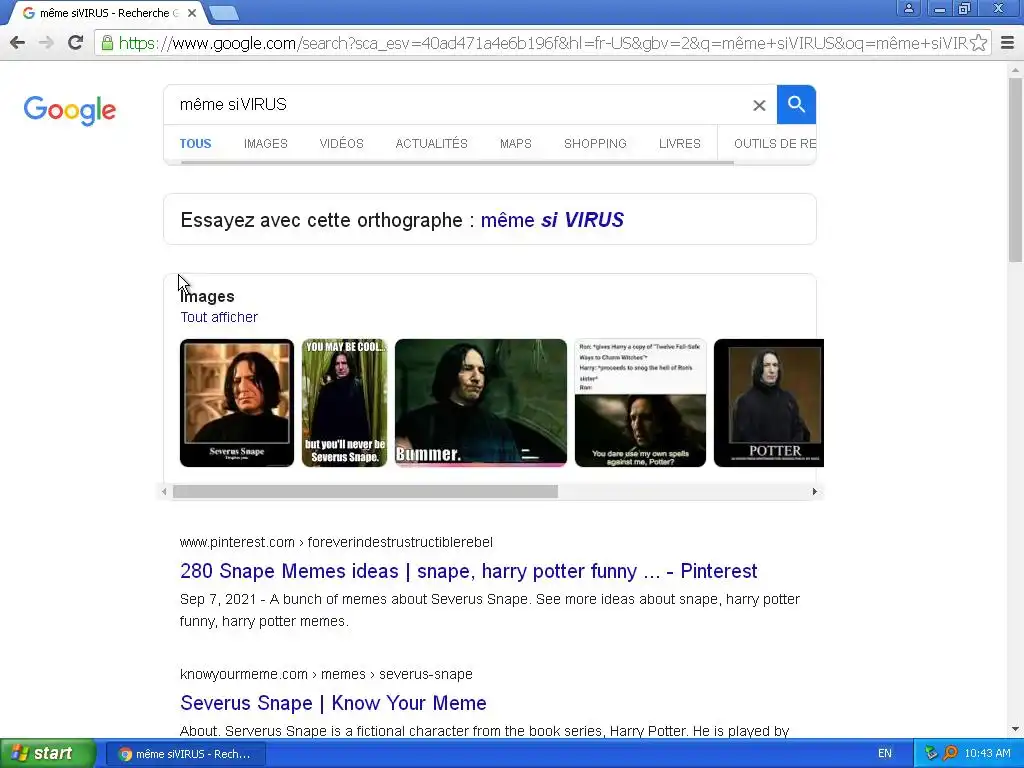Screen dimensions: 1024x768
Task: Open the SHOPPING search tab
Action: [x=595, y=144]
